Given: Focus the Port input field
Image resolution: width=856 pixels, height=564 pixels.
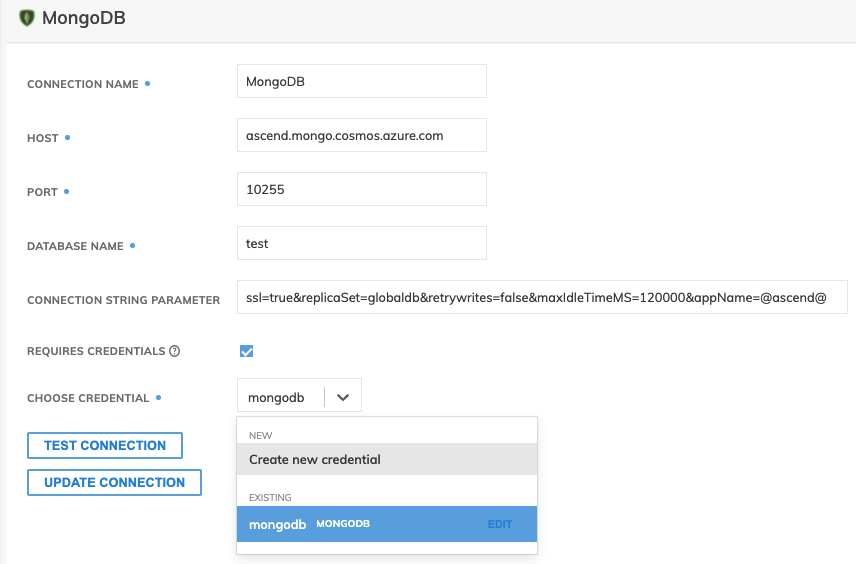Looking at the screenshot, I should 361,189.
